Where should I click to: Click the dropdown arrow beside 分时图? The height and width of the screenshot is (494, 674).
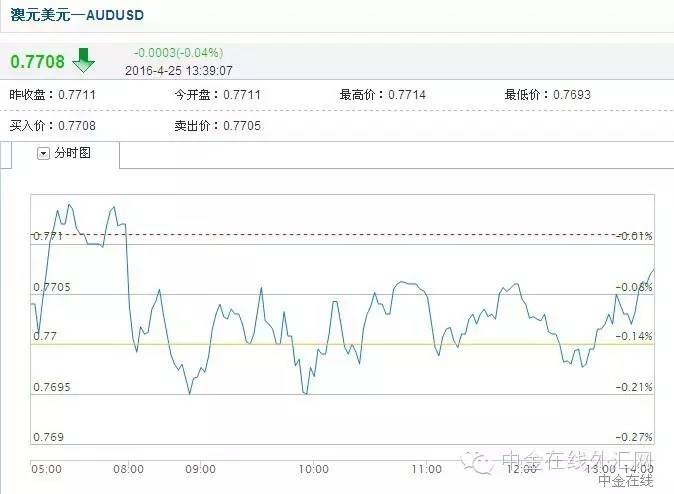pos(43,153)
